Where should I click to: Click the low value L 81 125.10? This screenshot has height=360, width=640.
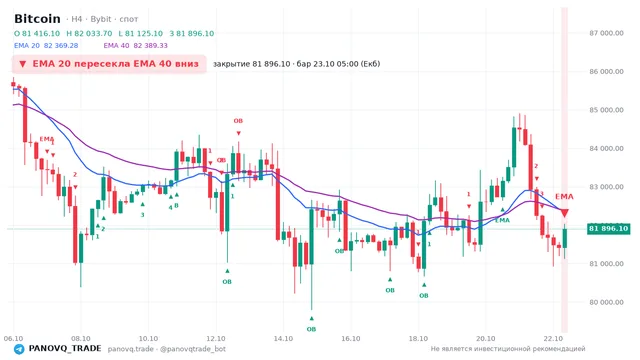(x=140, y=33)
